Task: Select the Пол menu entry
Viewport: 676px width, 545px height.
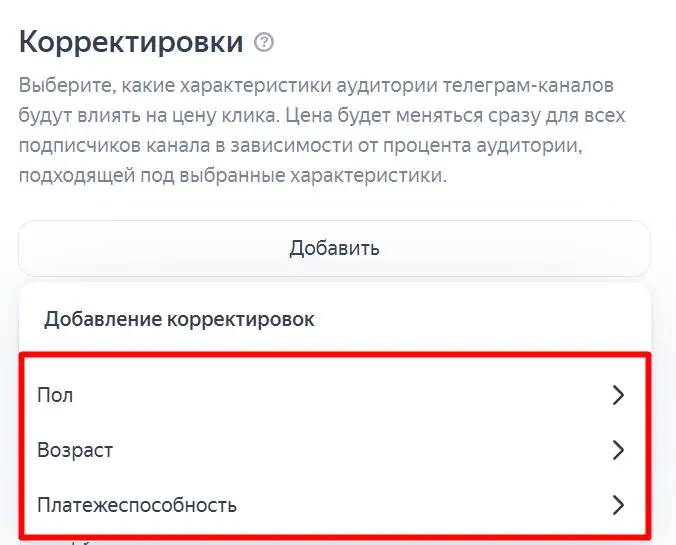Action: point(334,395)
